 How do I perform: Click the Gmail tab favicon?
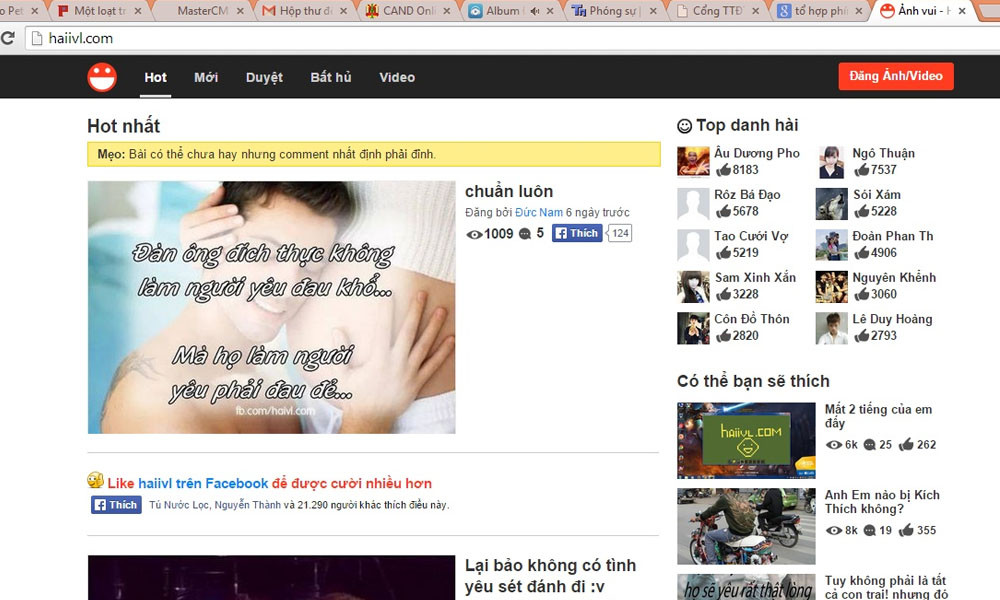tap(268, 11)
